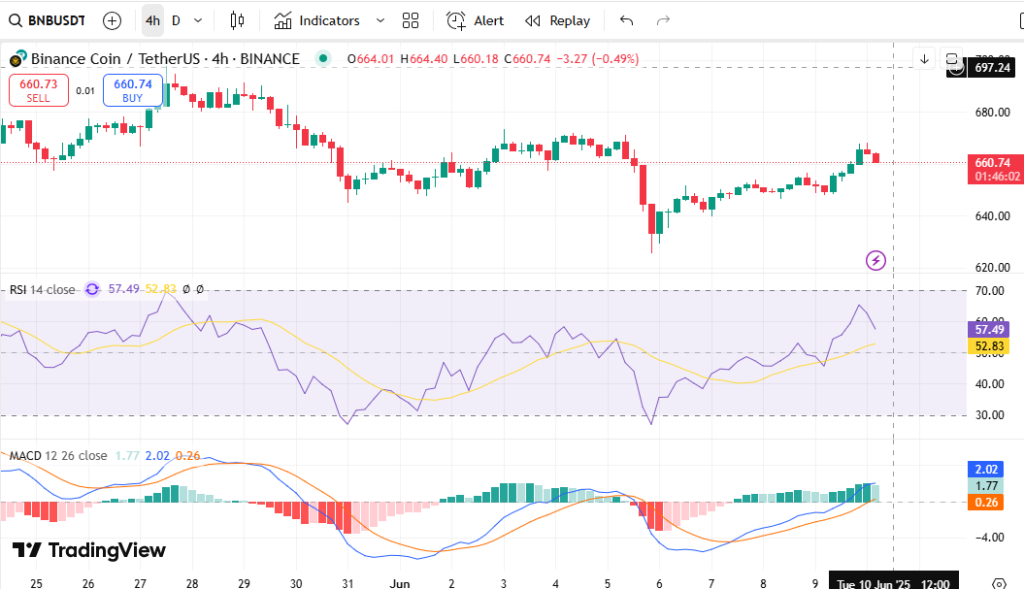Click the yellow RSI value 52.83 in legend
1024x589 pixels.
tap(161, 289)
